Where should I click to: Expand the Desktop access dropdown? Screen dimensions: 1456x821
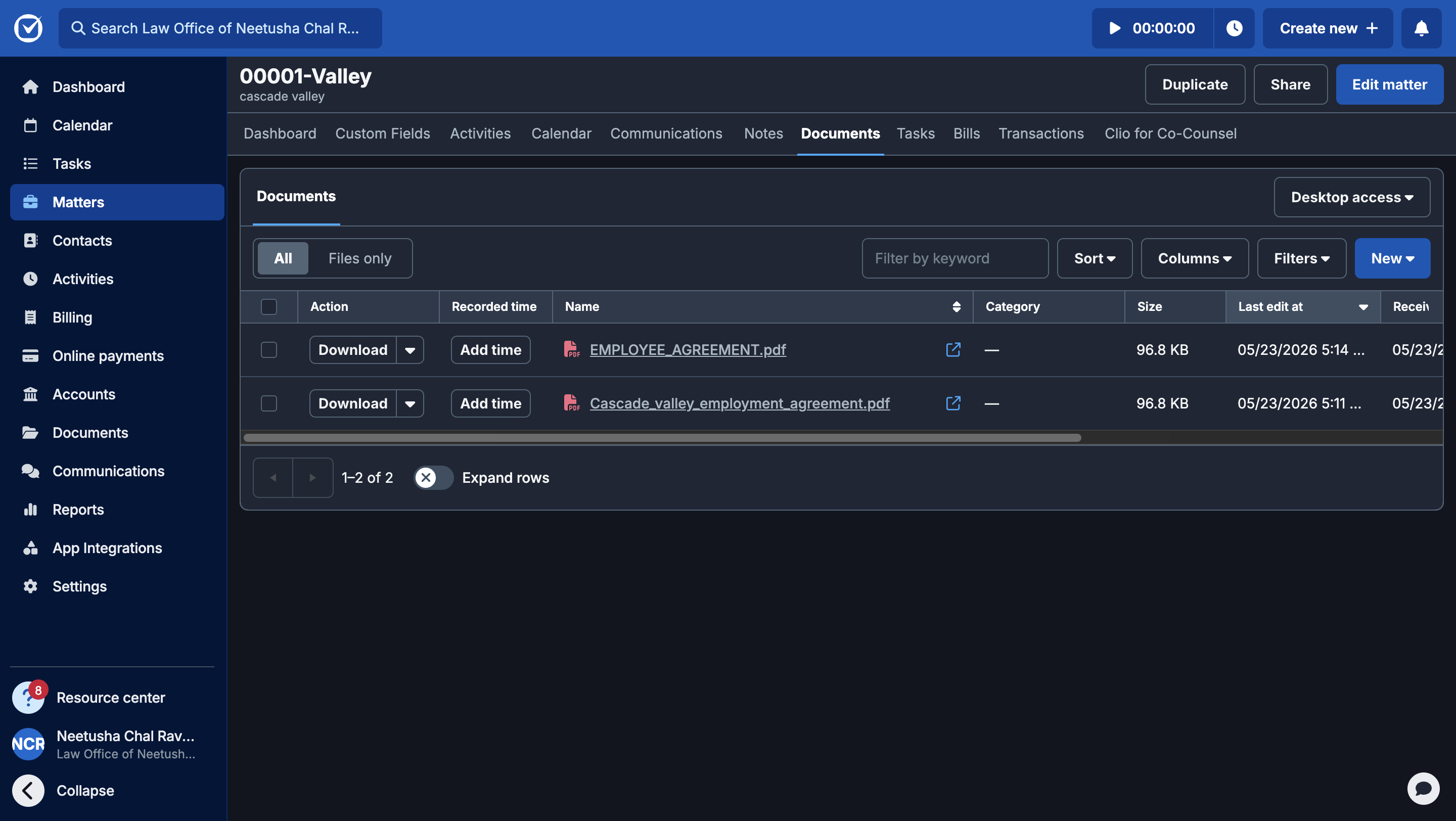point(1351,197)
